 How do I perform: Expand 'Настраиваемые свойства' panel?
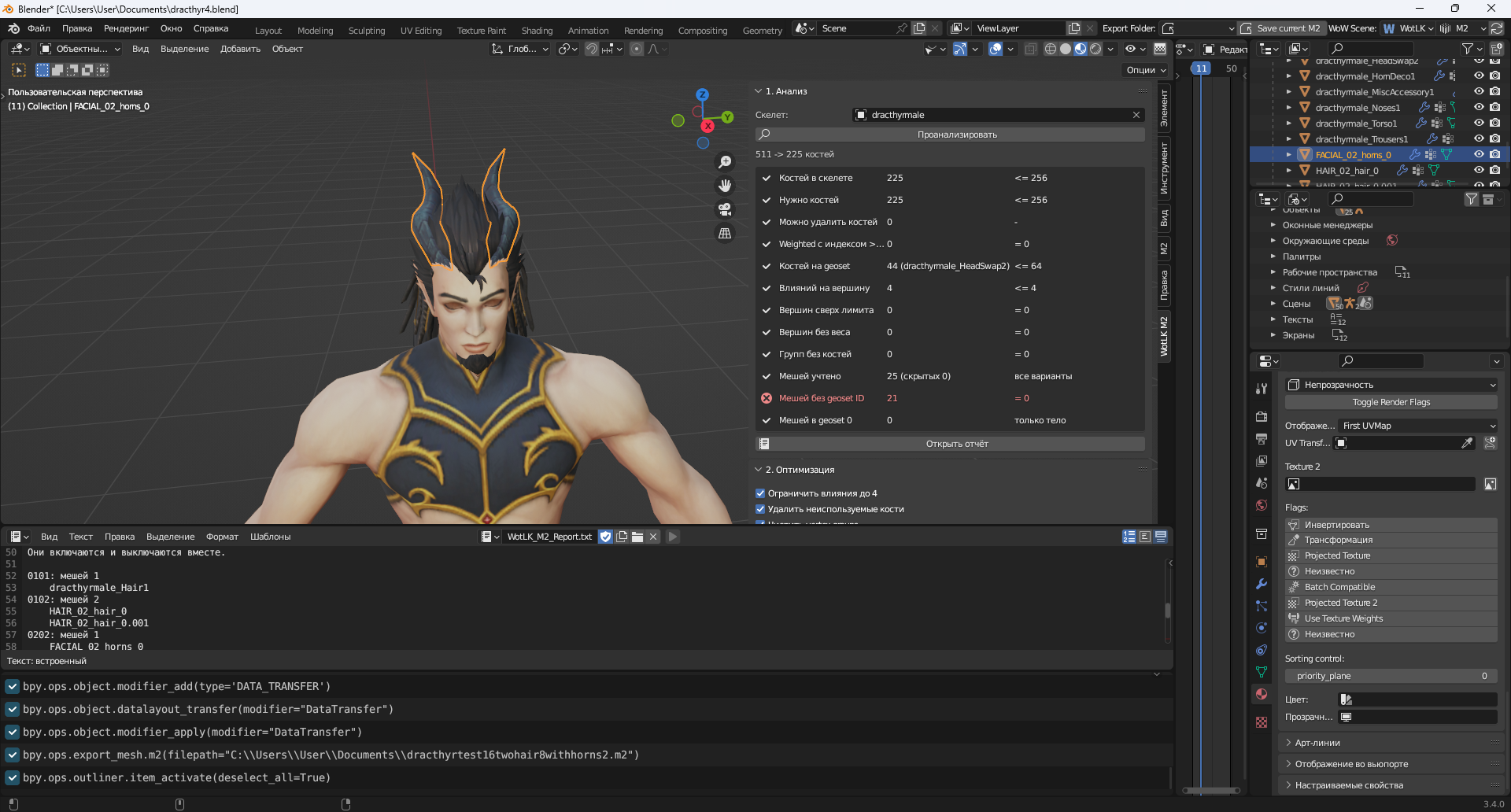click(1288, 785)
